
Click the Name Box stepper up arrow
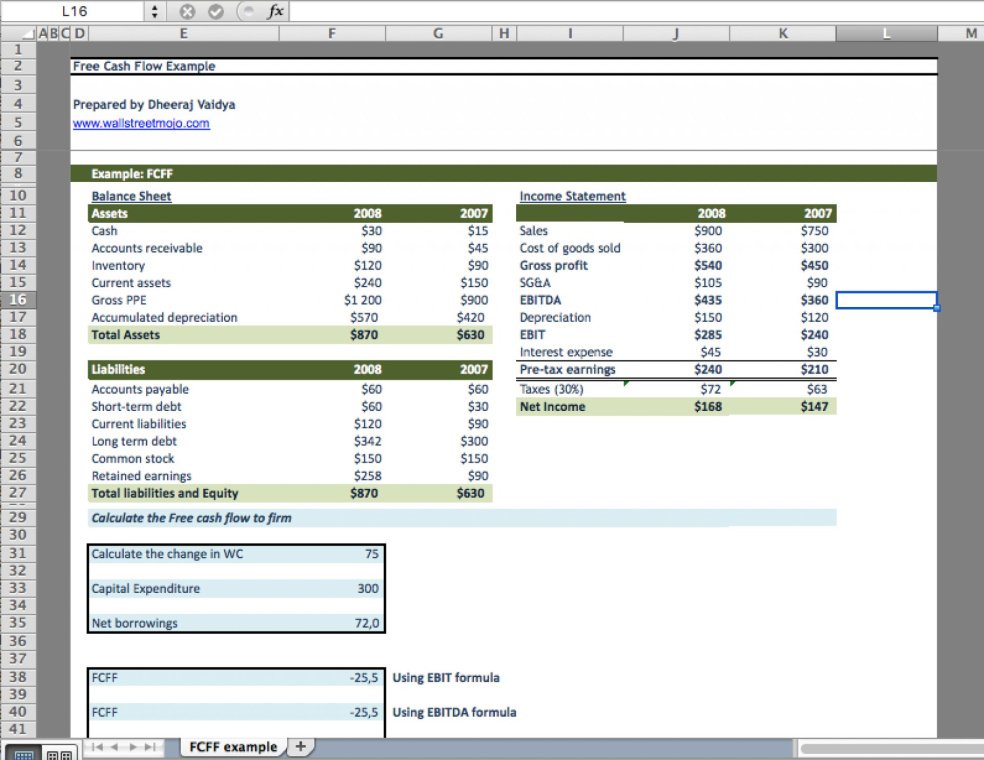pyautogui.click(x=154, y=8)
